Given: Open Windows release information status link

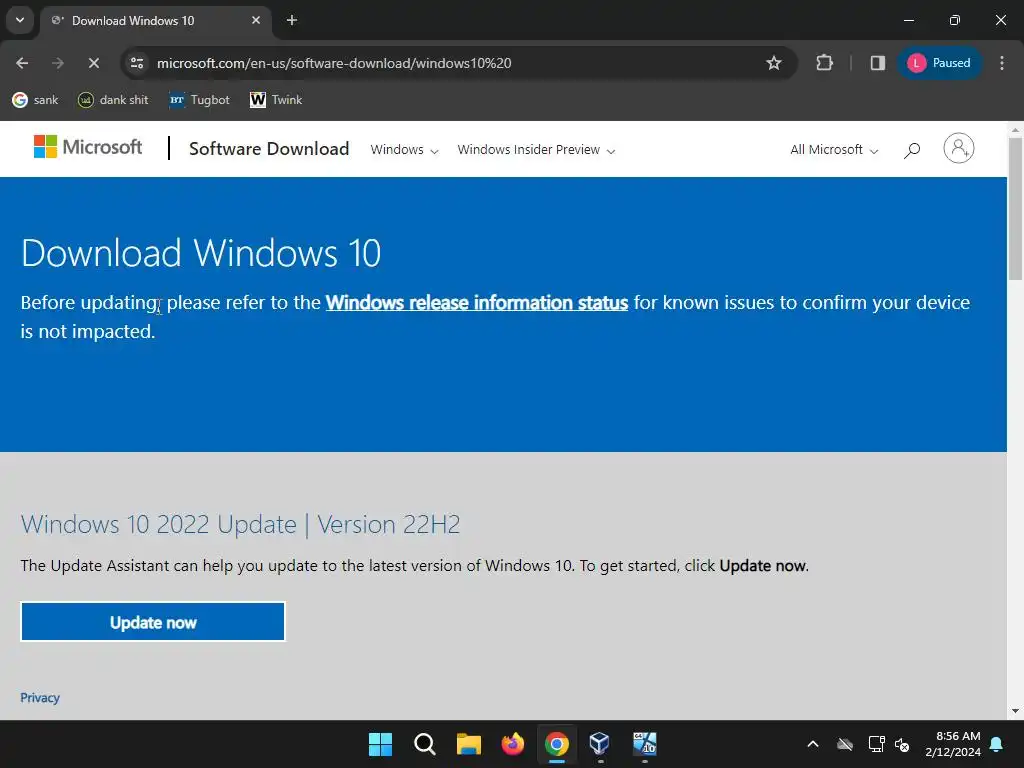Looking at the screenshot, I should pos(477,302).
